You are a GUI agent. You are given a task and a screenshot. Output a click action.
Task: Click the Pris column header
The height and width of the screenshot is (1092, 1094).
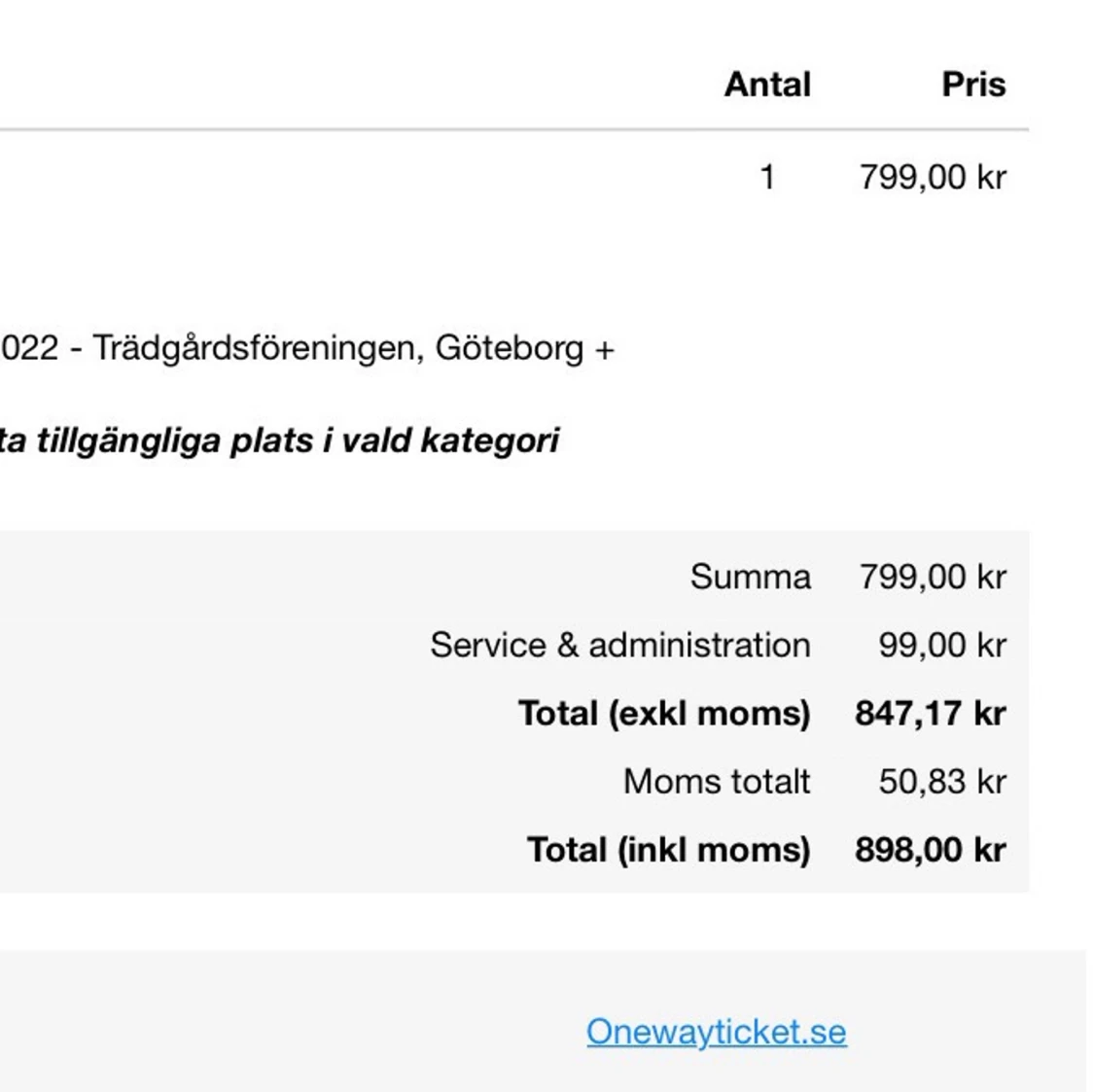click(973, 85)
